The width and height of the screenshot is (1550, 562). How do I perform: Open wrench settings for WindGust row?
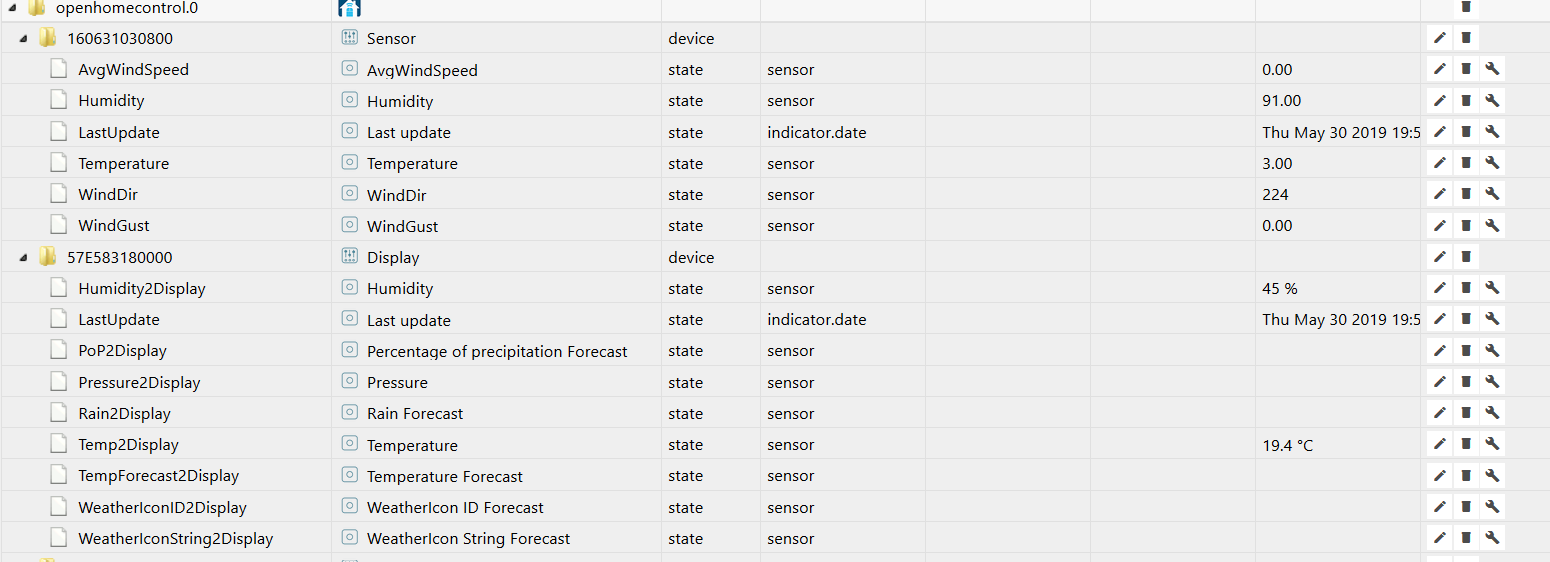click(x=1492, y=225)
